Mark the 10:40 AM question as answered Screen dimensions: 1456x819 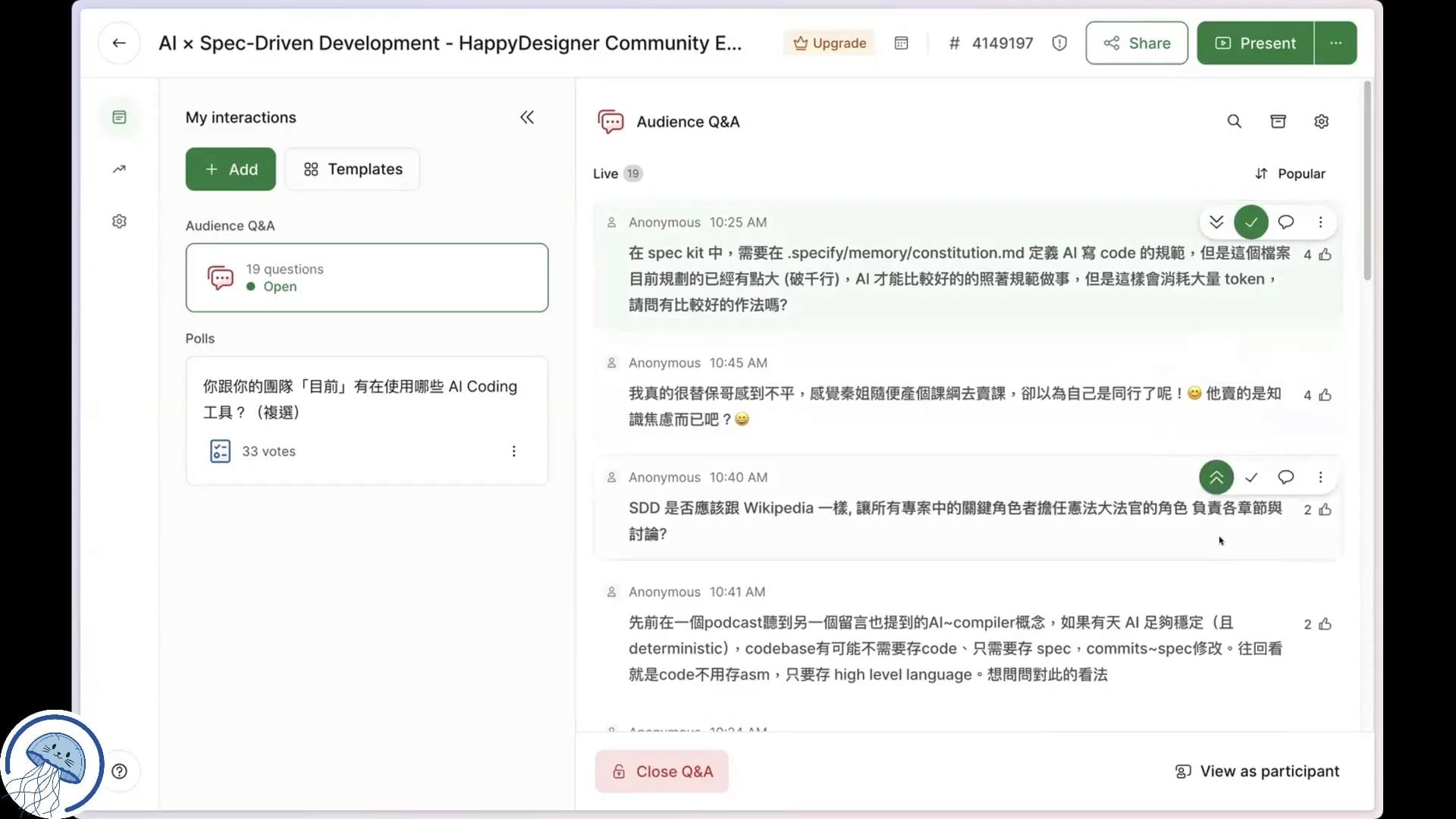click(1250, 477)
